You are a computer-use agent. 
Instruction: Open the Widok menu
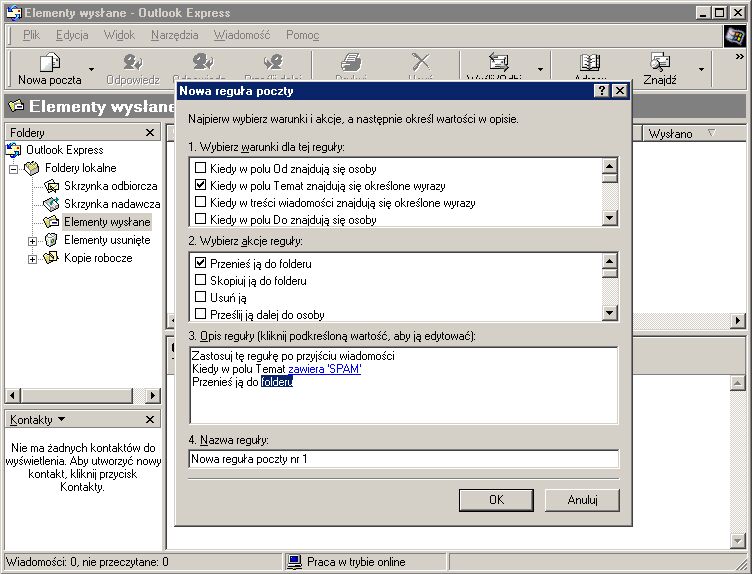click(x=119, y=35)
